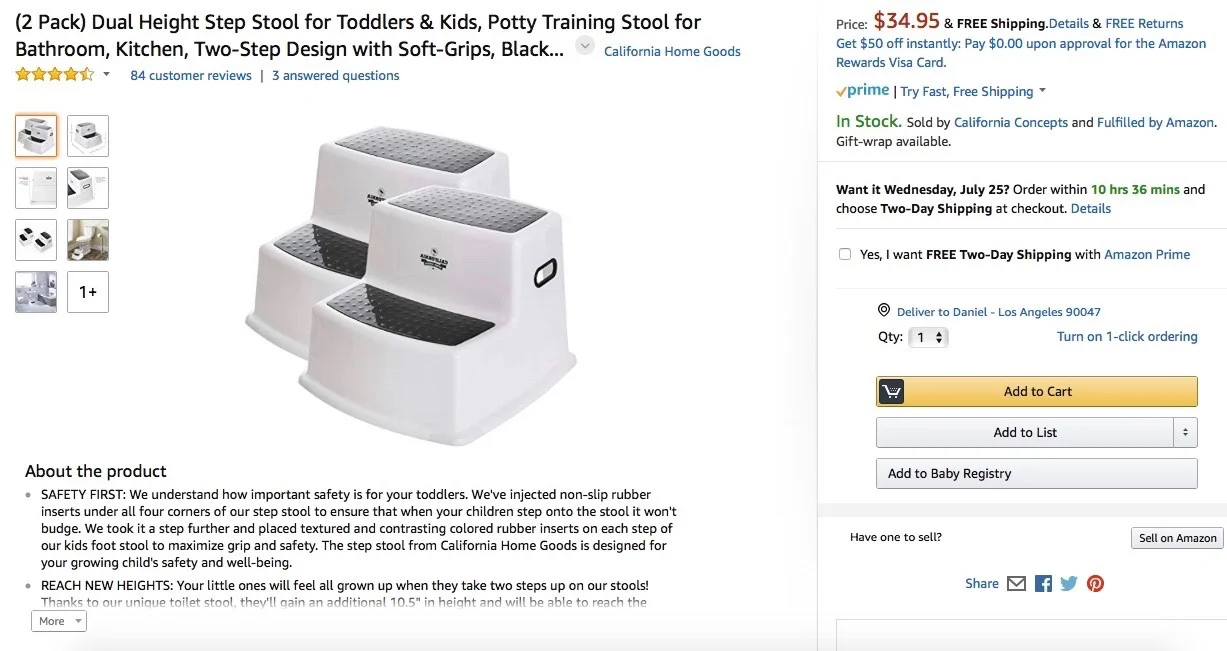Click the Sell on Amazon button
This screenshot has height=651, width=1227.
[x=1177, y=538]
